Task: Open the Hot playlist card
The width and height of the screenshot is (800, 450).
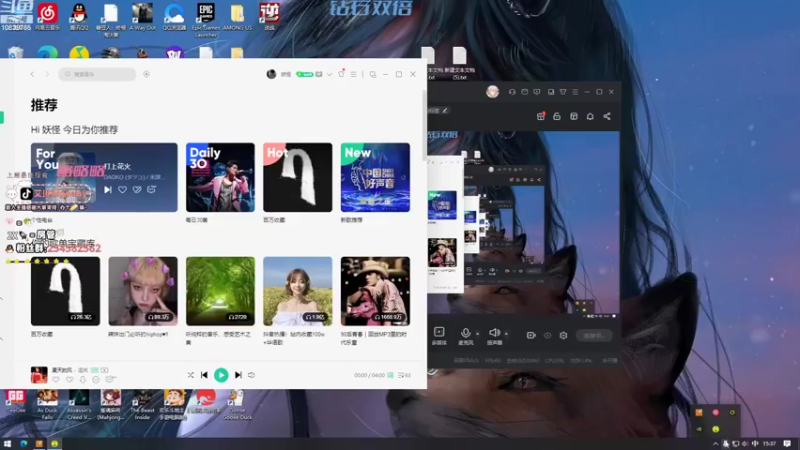Action: [298, 178]
